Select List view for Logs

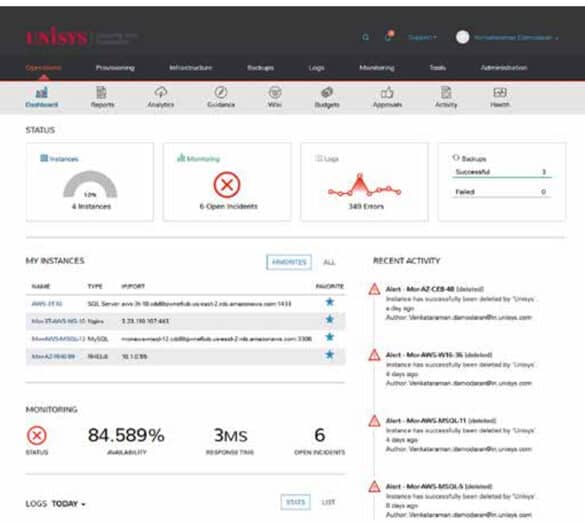coord(328,502)
